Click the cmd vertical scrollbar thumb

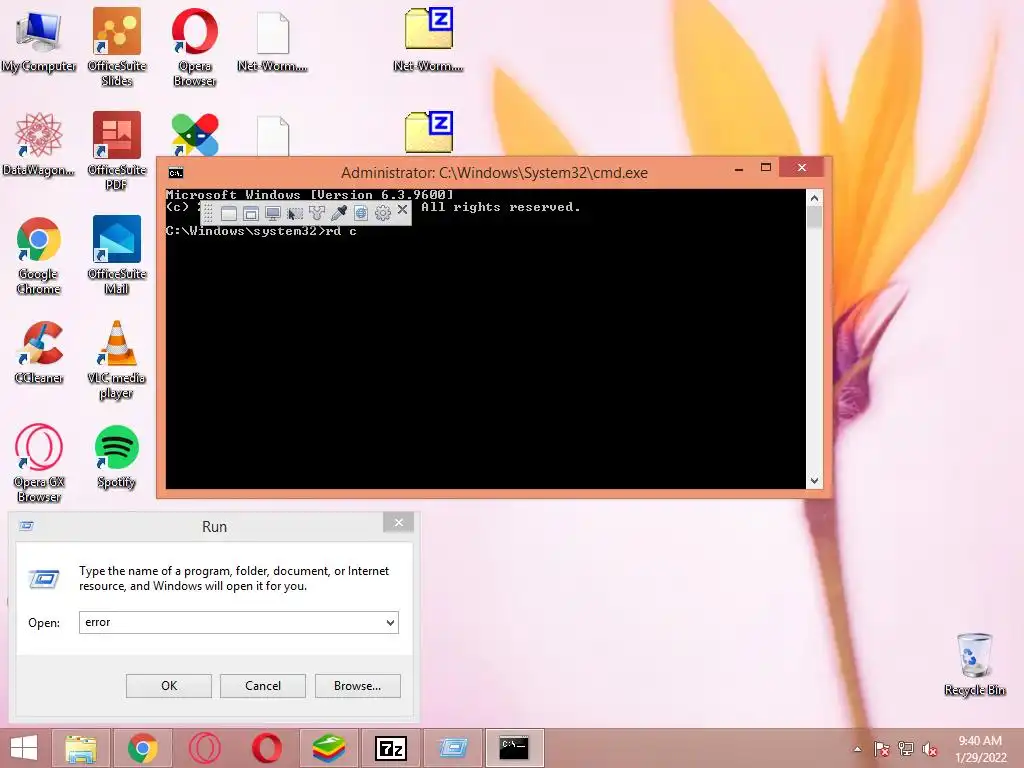tap(814, 217)
